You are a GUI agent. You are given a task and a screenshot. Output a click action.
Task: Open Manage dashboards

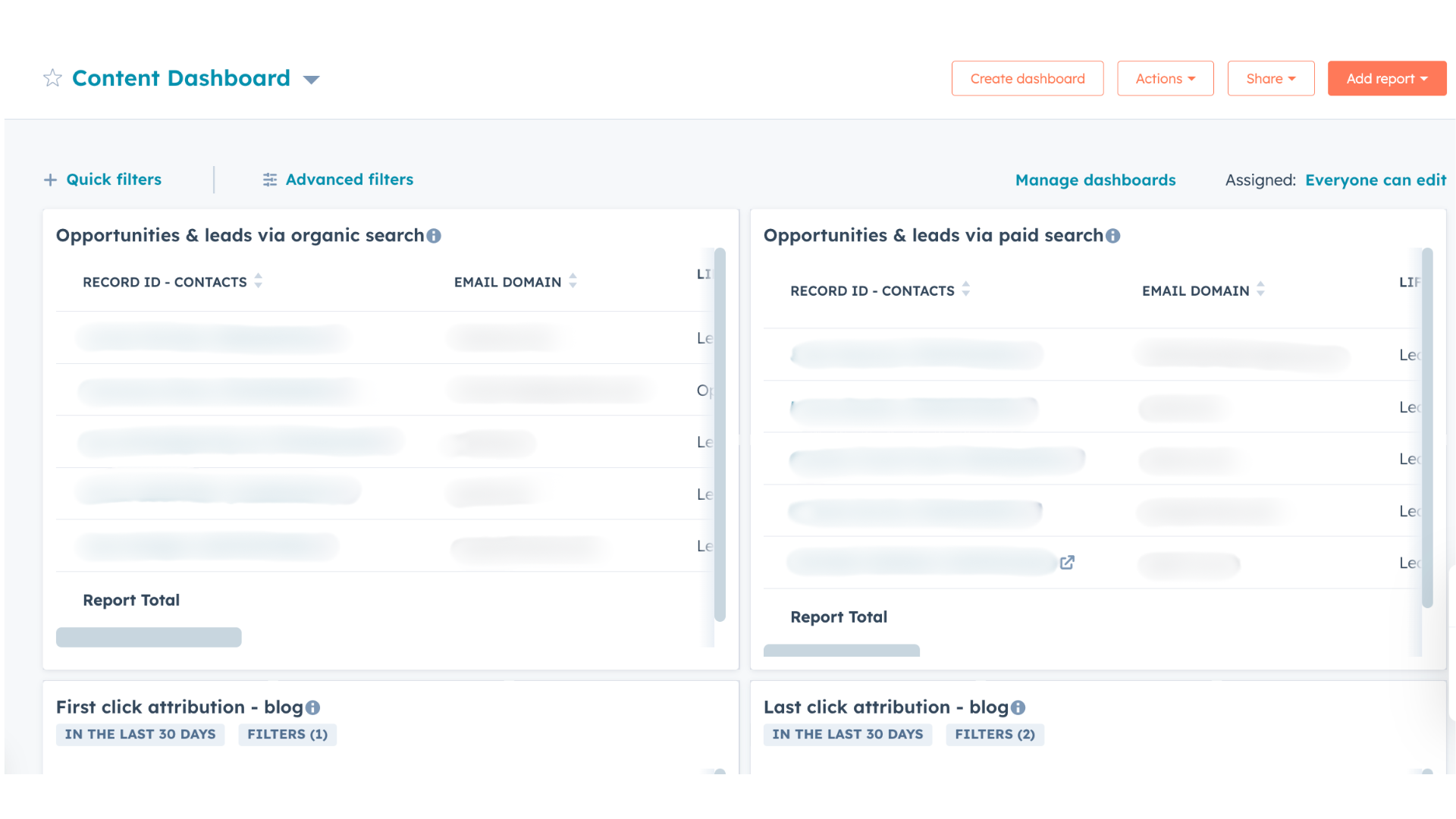[x=1095, y=180]
